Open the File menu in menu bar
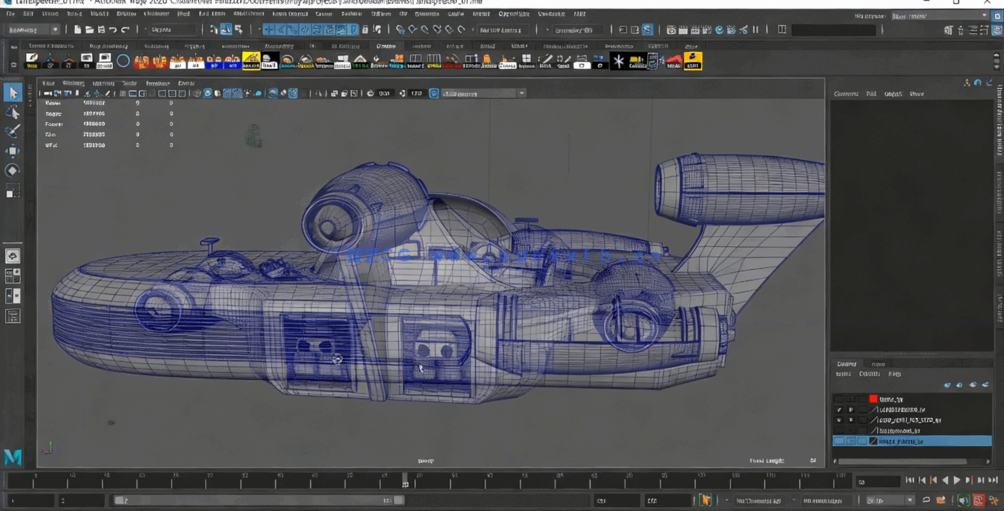The height and width of the screenshot is (511, 1004). (11, 14)
